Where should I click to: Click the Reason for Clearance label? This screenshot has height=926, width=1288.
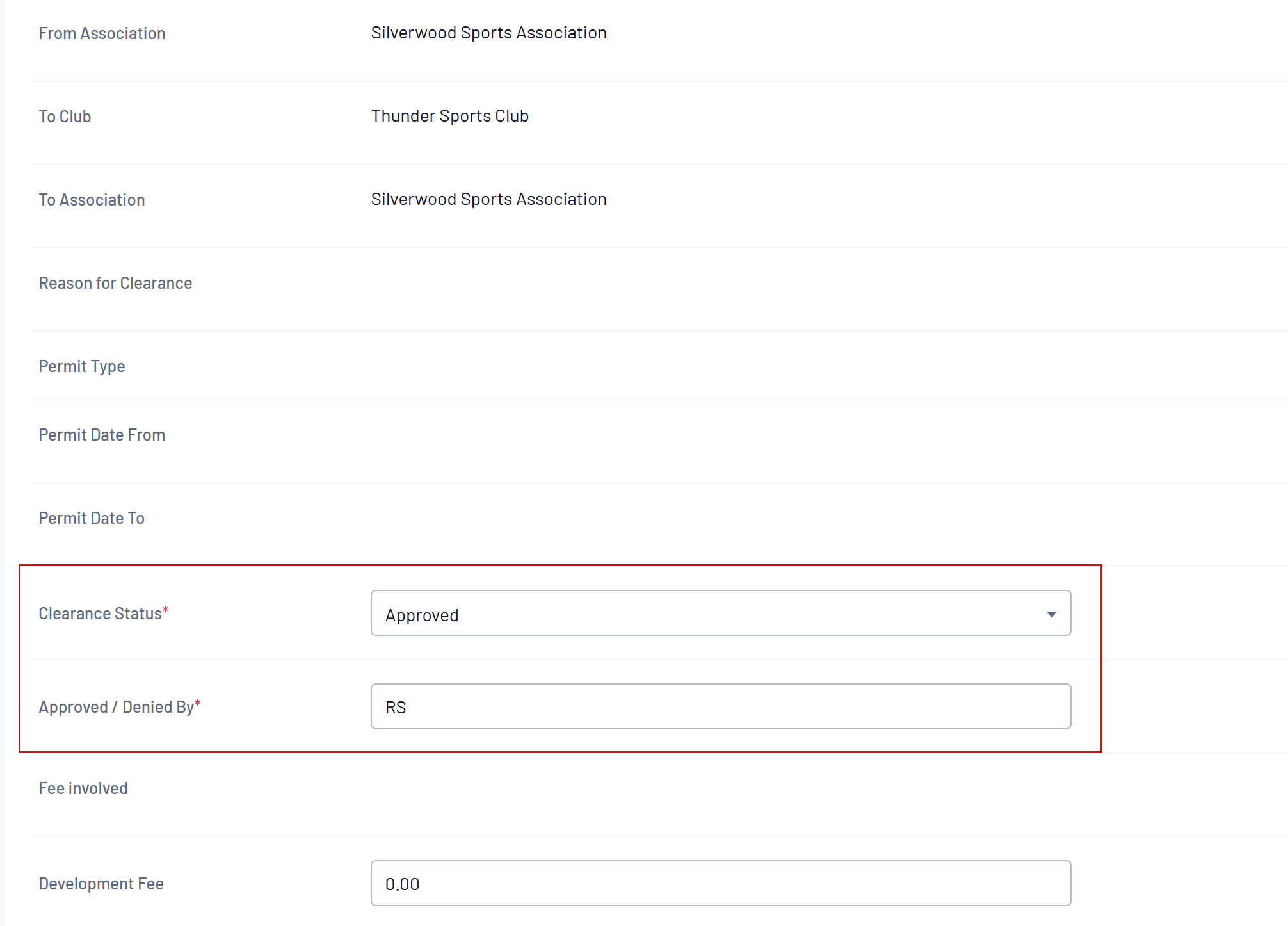point(115,283)
